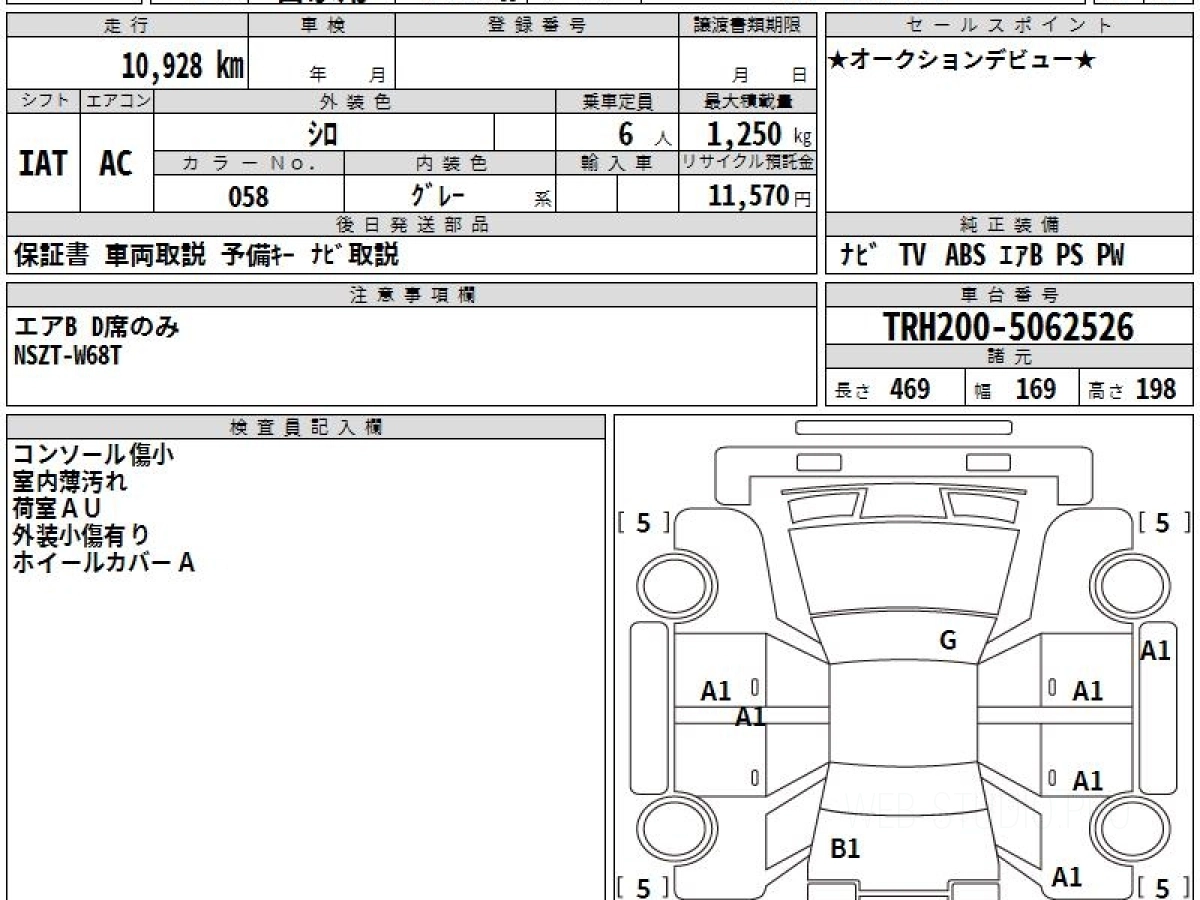
Task: Select the 登録番号 header
Action: (x=537, y=26)
